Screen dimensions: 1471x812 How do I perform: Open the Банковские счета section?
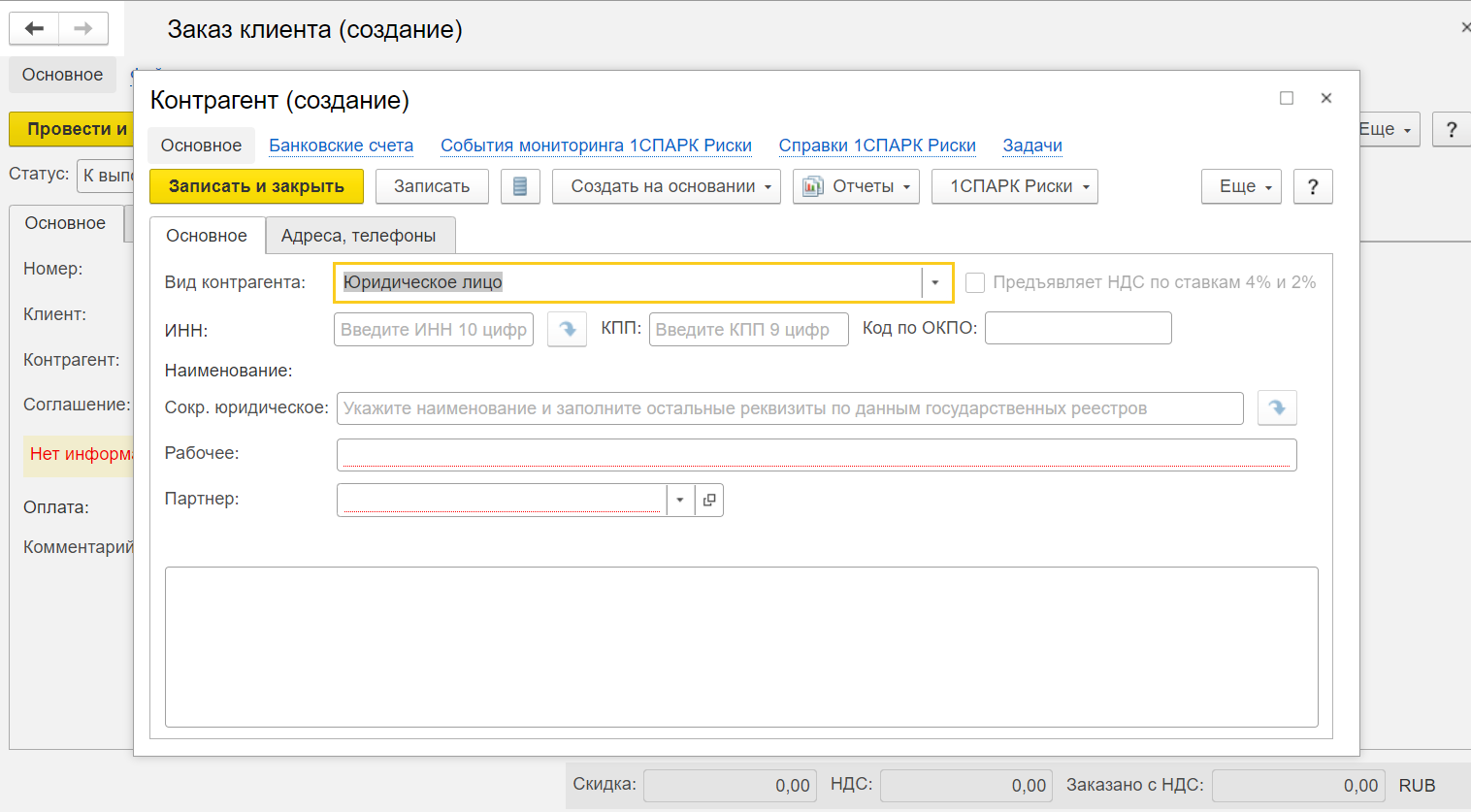click(x=341, y=146)
